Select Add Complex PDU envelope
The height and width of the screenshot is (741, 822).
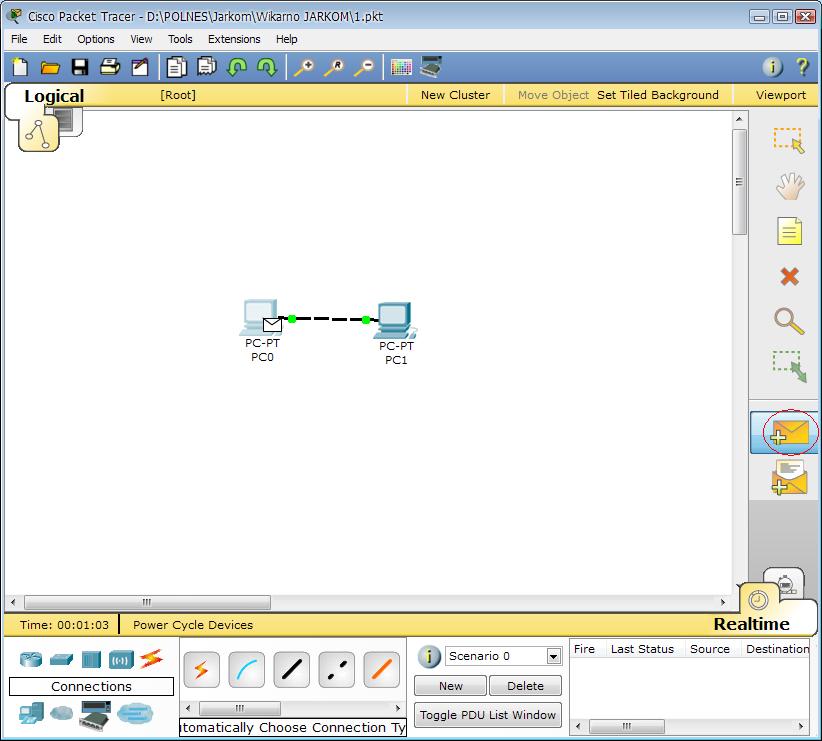789,477
